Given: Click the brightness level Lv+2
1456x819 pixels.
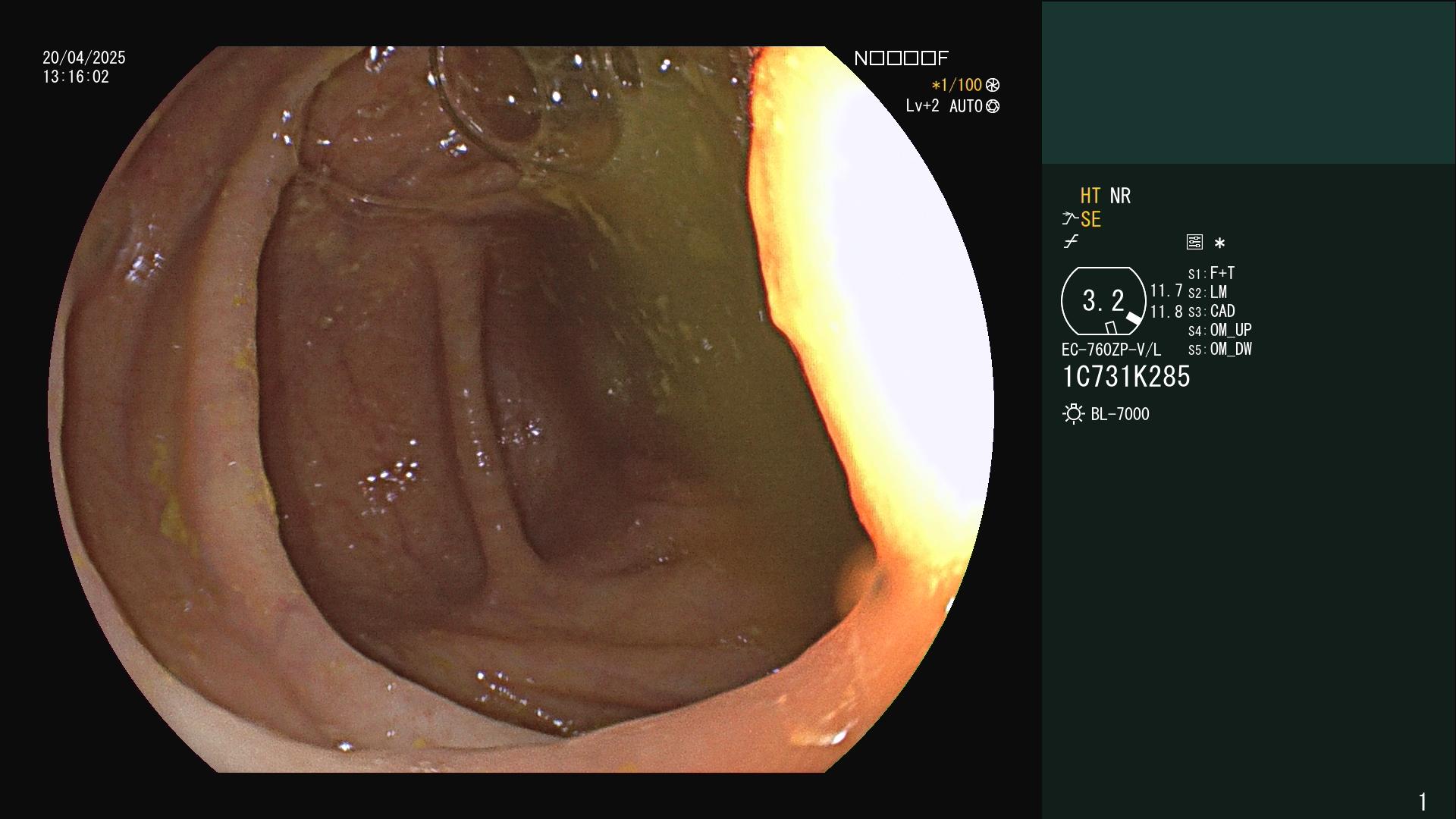Looking at the screenshot, I should click(x=922, y=106).
